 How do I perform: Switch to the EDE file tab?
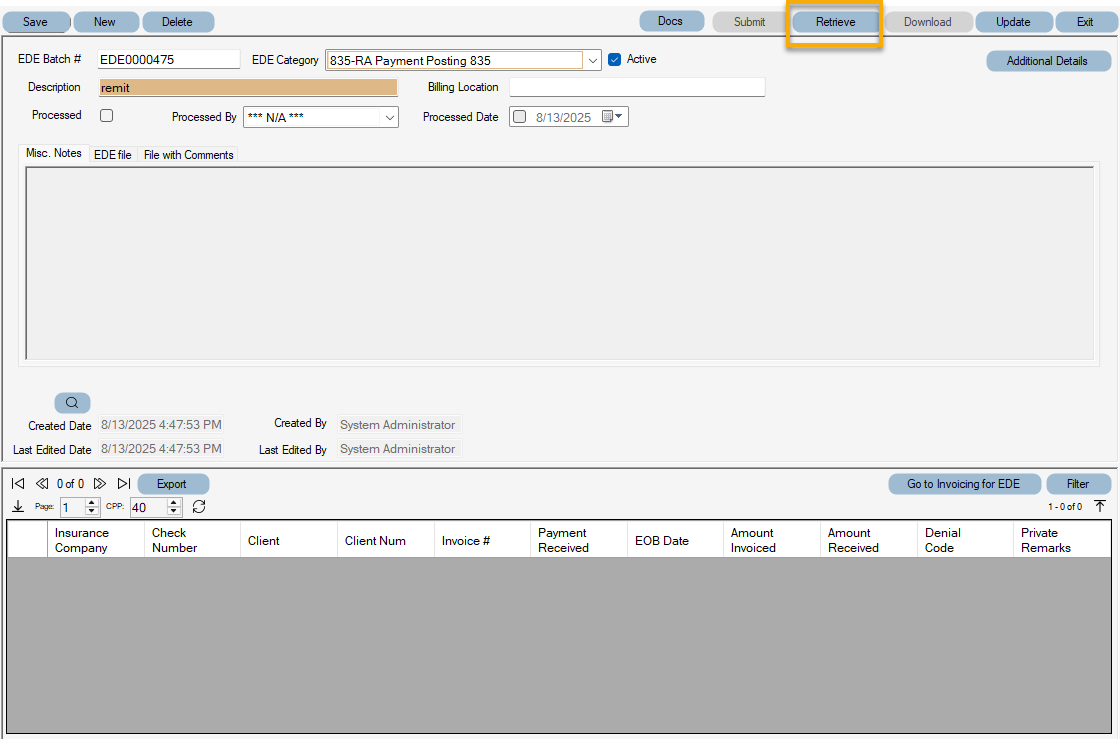(x=112, y=154)
